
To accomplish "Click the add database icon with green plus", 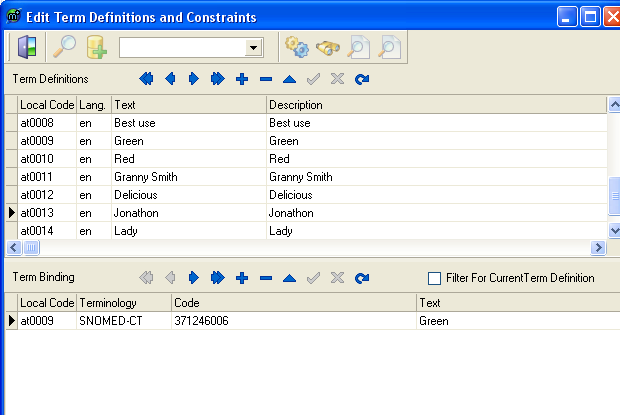I will pos(96,47).
